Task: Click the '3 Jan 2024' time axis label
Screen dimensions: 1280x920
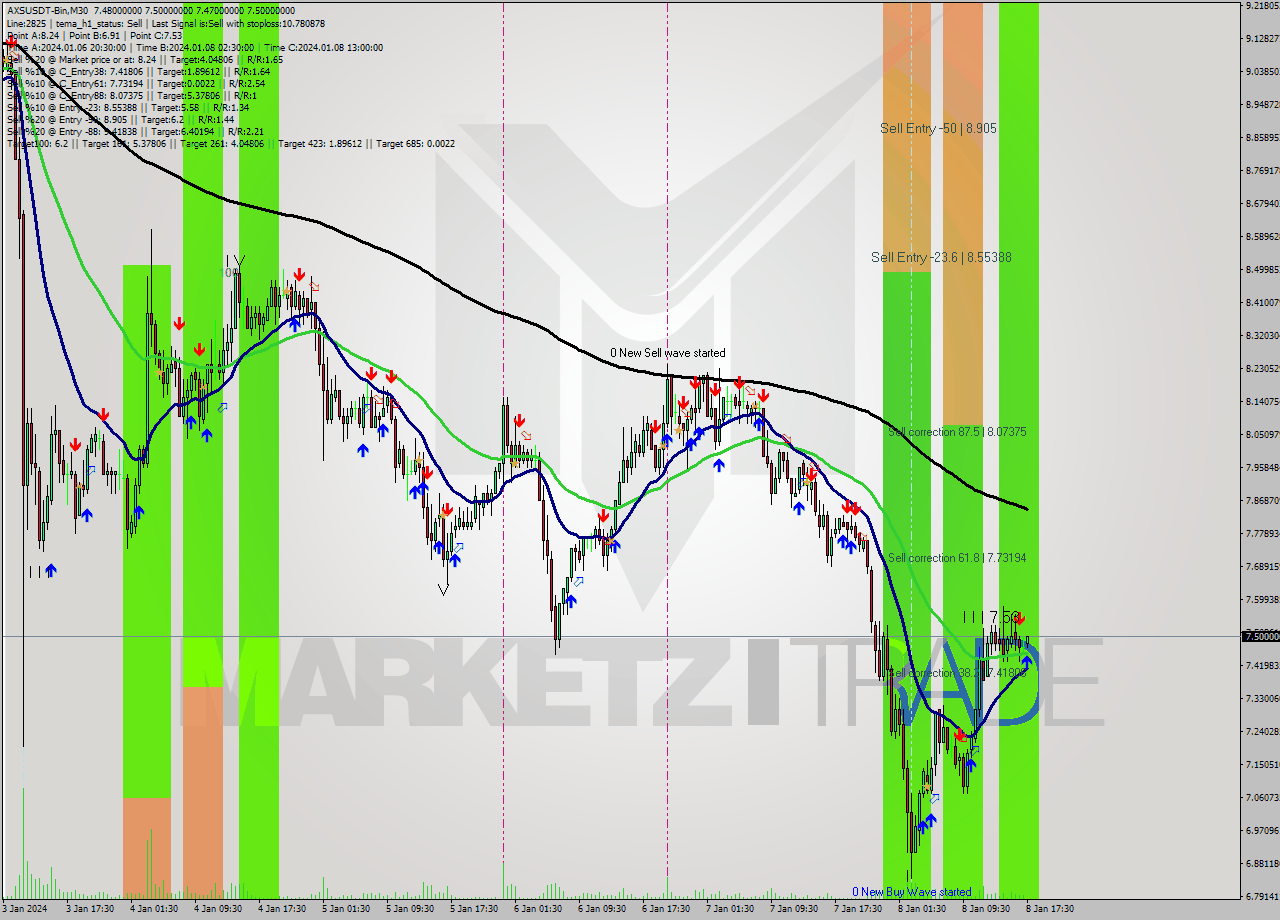Action: tap(24, 909)
